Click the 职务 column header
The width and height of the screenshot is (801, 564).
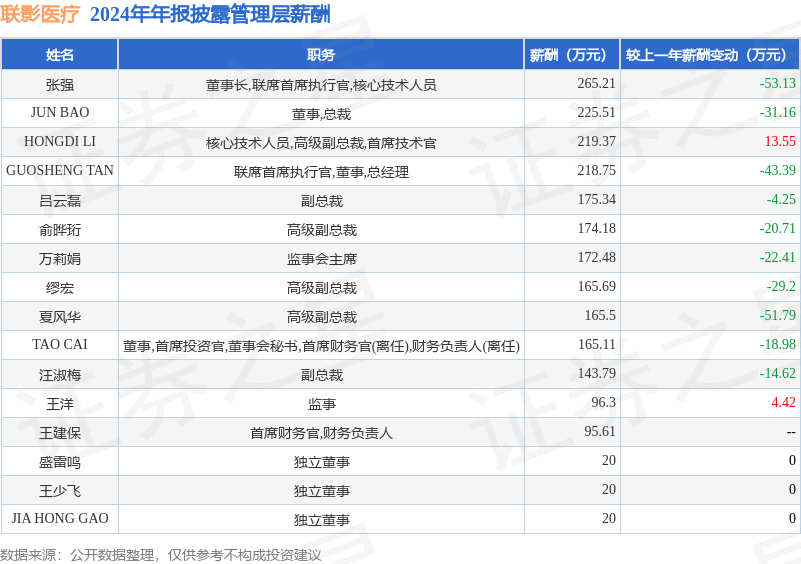click(321, 54)
